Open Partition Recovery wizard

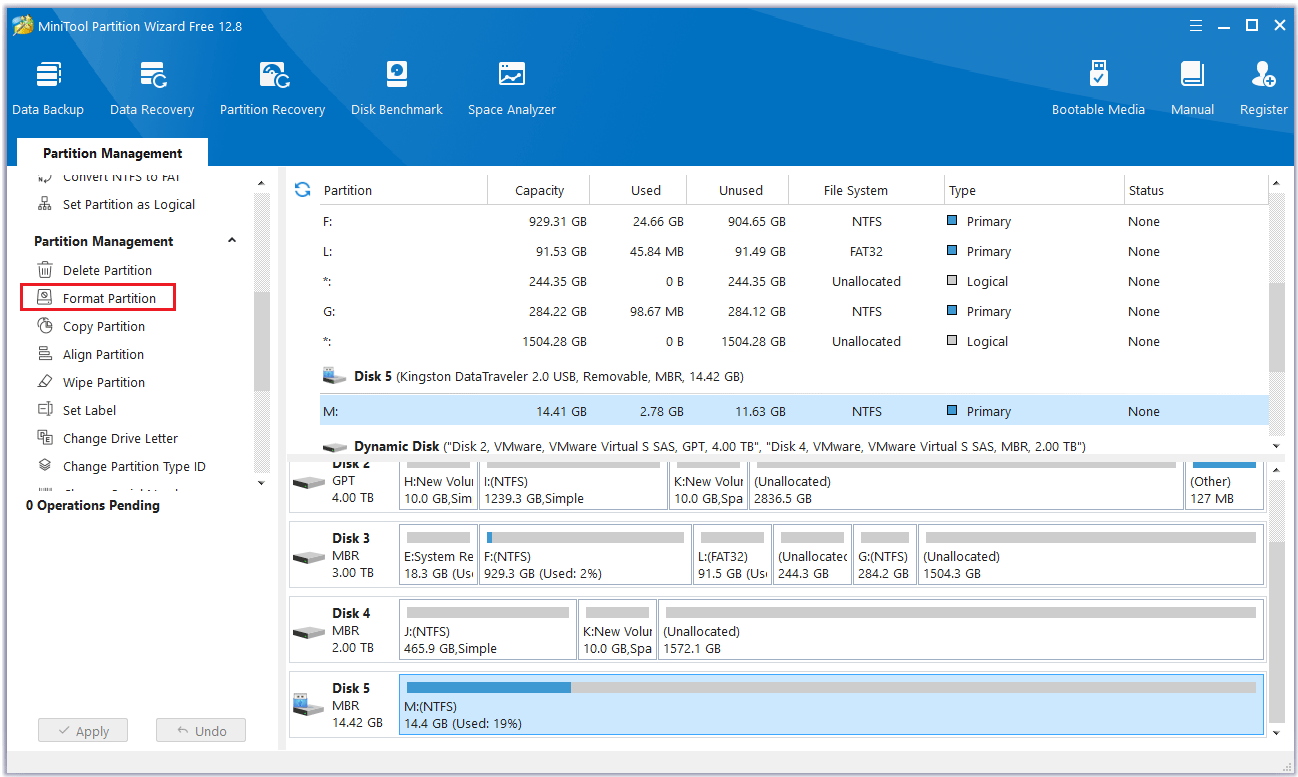tap(272, 89)
